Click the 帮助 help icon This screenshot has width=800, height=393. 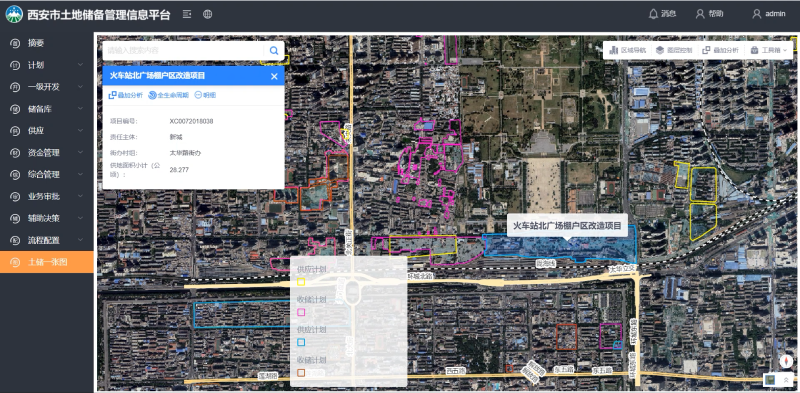coord(709,14)
